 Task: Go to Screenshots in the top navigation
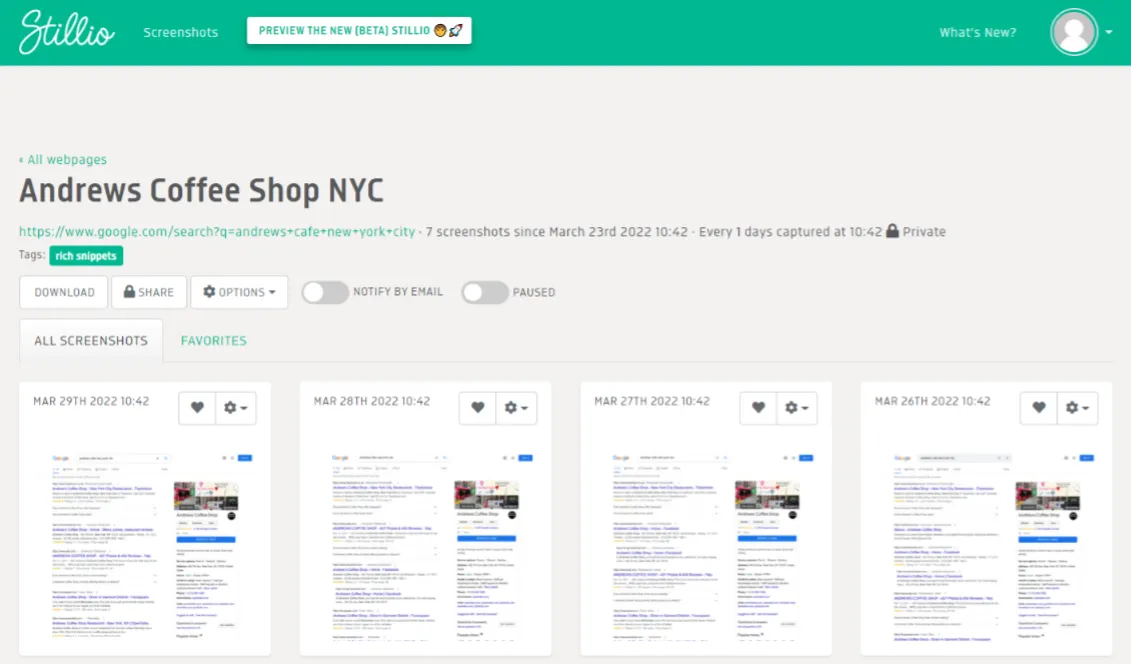click(x=180, y=32)
